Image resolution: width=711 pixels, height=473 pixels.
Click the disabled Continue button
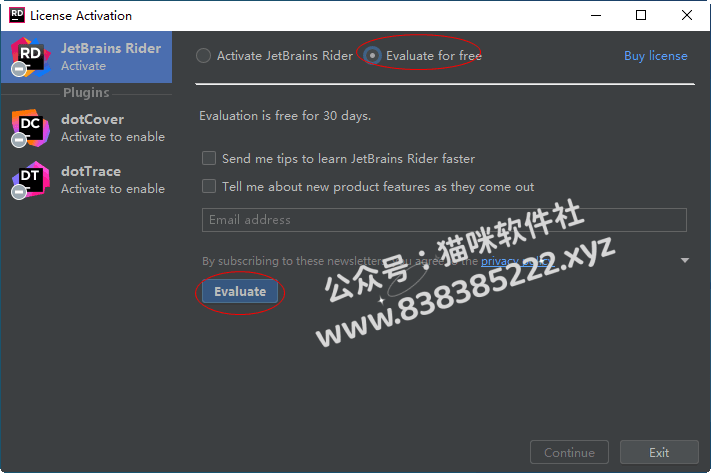coord(569,452)
